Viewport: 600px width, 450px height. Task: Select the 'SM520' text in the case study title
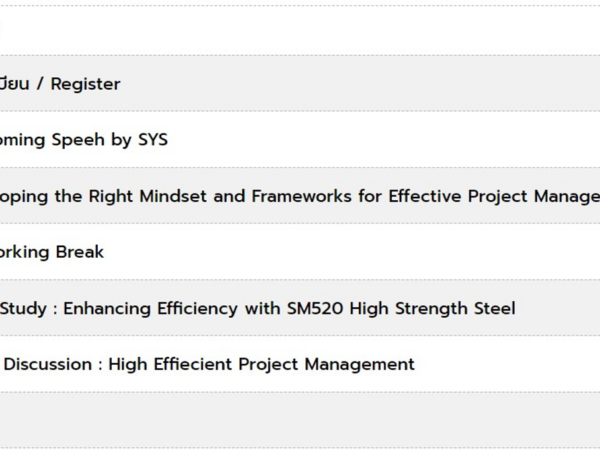pos(315,308)
